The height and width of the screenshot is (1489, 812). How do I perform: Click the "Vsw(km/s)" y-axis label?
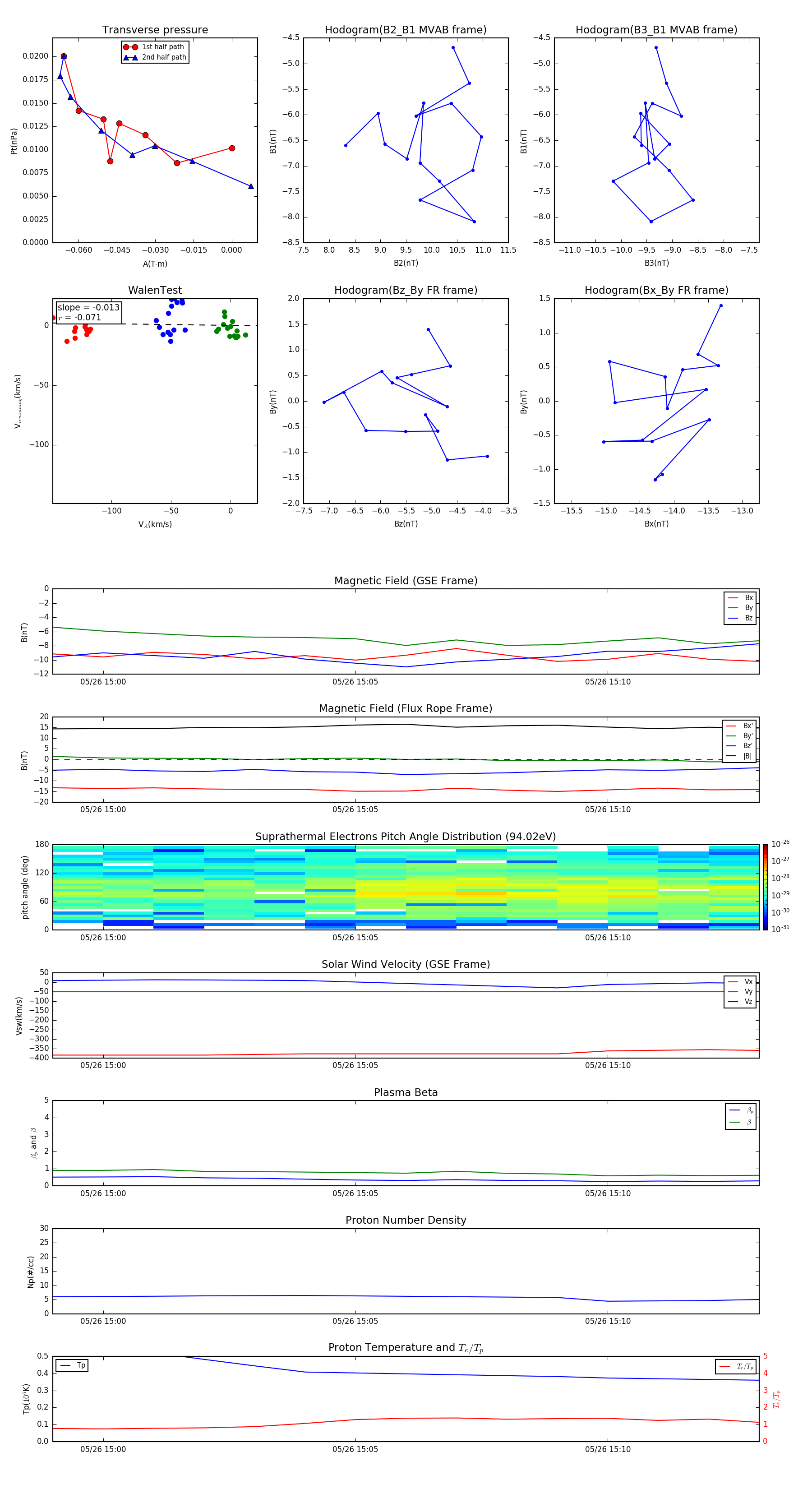[x=19, y=1016]
